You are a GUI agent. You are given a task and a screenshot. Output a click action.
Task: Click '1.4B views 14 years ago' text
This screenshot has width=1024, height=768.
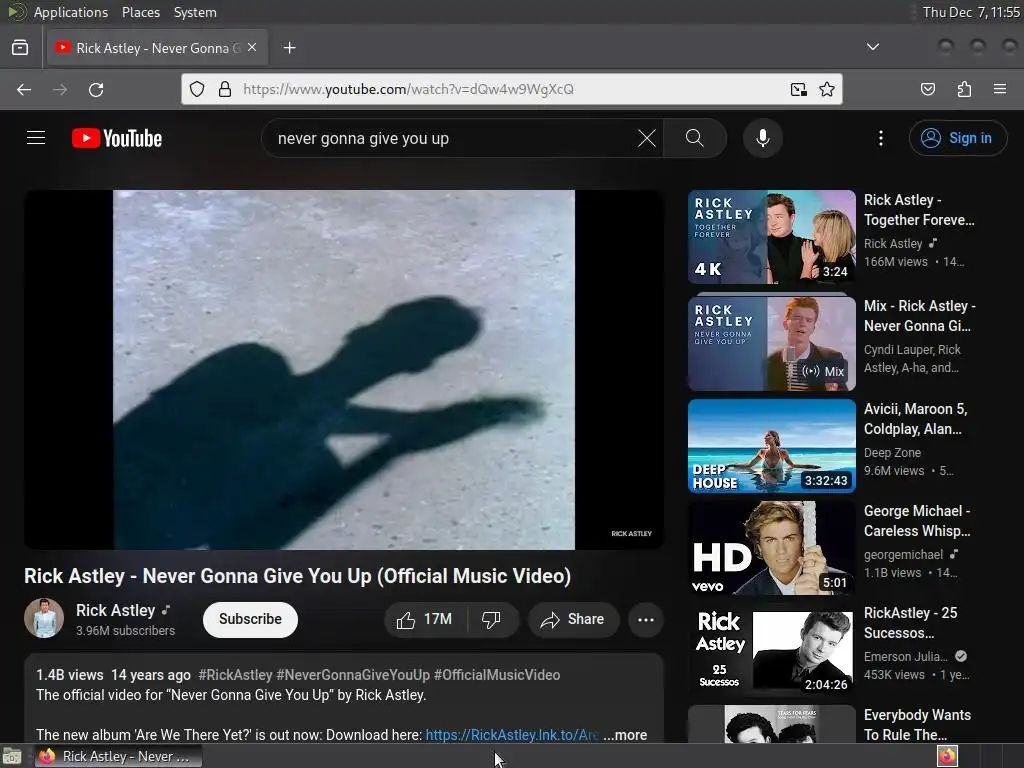pyautogui.click(x=113, y=675)
